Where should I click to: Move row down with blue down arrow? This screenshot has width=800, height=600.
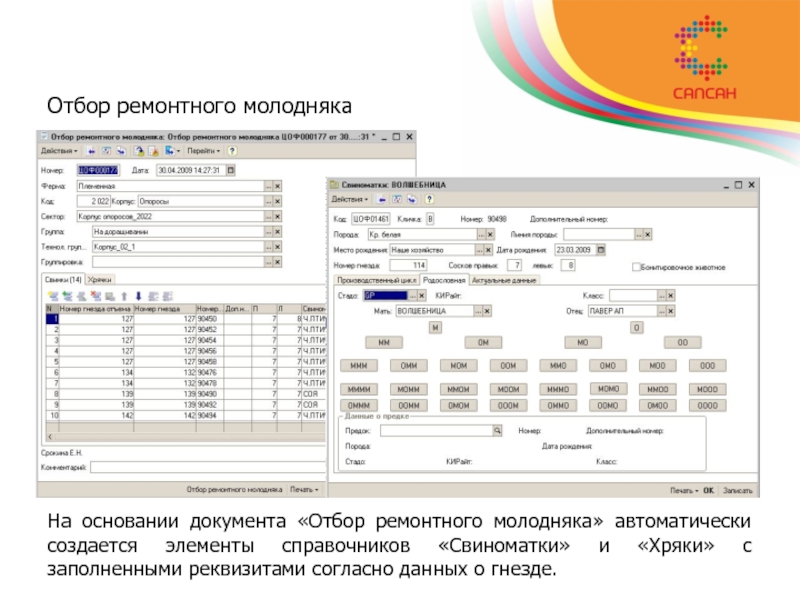pyautogui.click(x=138, y=296)
